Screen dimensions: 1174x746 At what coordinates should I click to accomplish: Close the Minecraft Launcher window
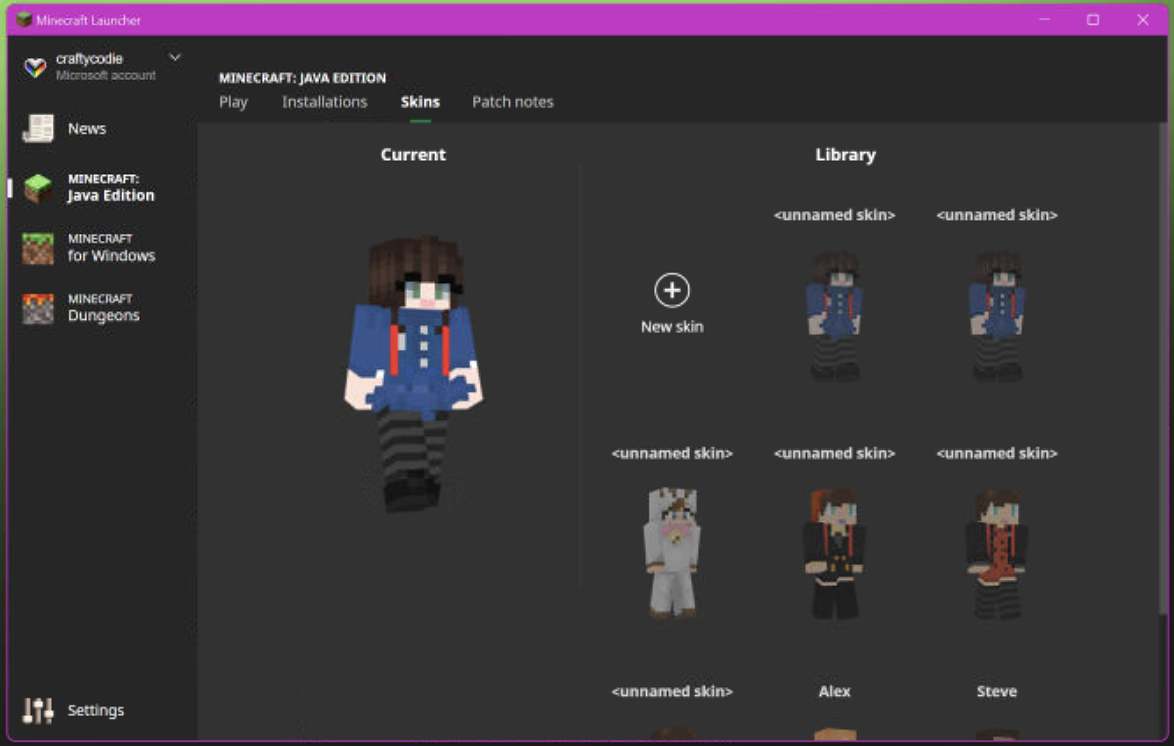click(x=1143, y=19)
